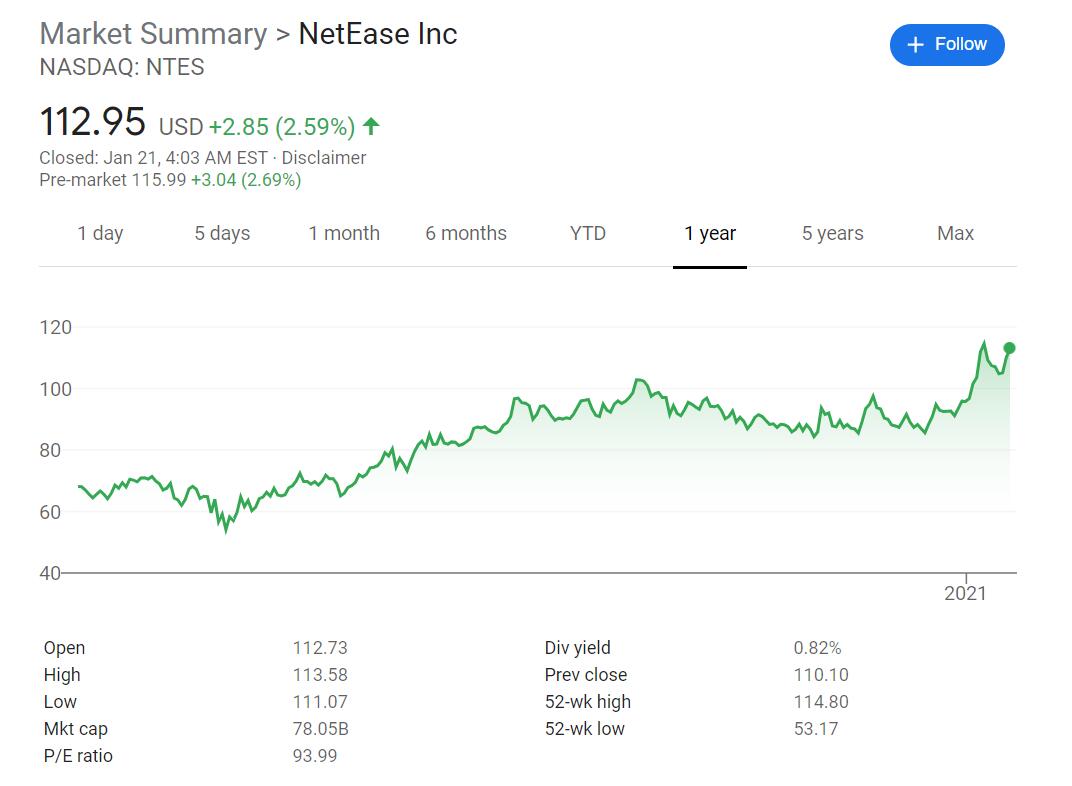The height and width of the screenshot is (786, 1072).
Task: Click the green up arrow icon
Action: pyautogui.click(x=371, y=126)
